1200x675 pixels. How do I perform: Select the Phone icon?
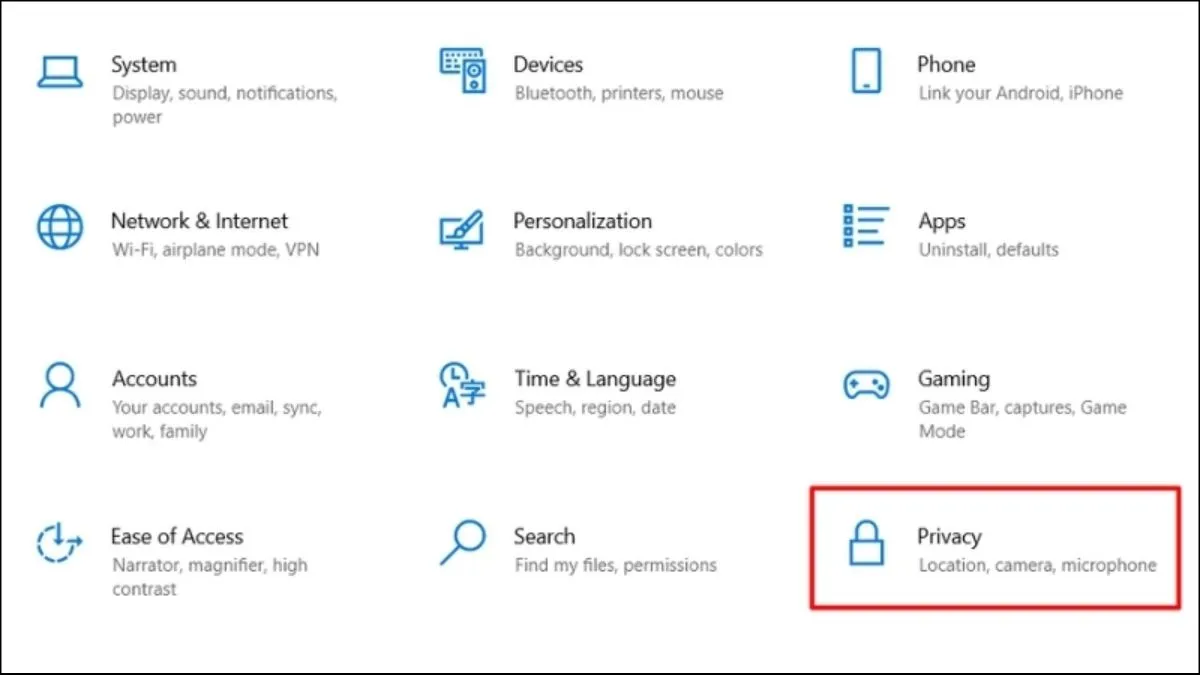click(x=866, y=71)
